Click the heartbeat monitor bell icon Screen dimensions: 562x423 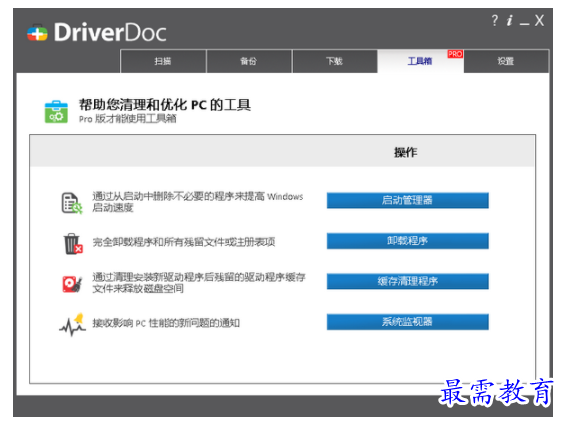point(73,324)
